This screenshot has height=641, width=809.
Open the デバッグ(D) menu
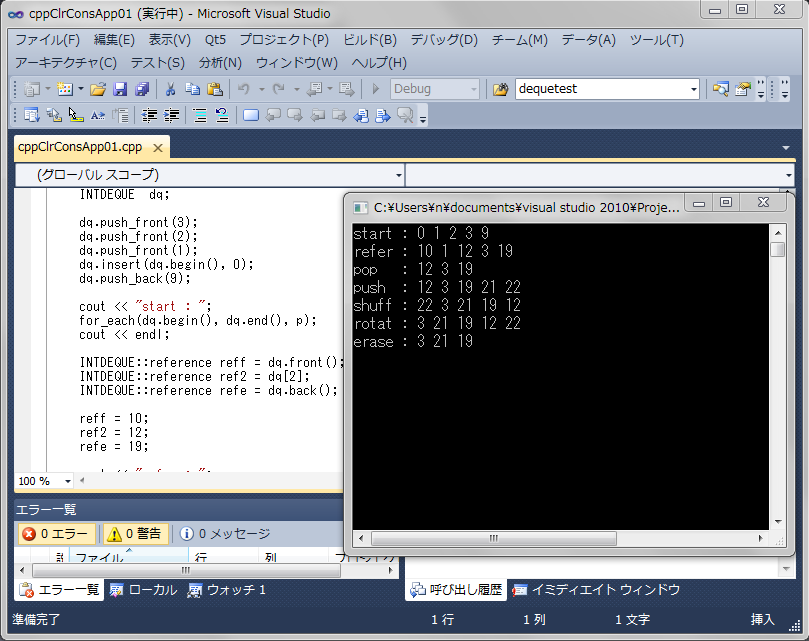(x=444, y=40)
